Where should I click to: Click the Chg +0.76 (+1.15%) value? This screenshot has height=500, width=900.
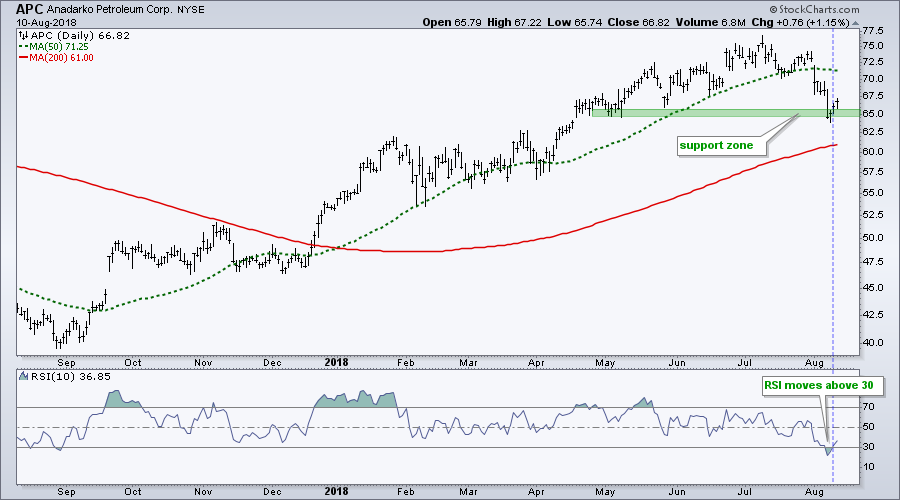pyautogui.click(x=800, y=22)
